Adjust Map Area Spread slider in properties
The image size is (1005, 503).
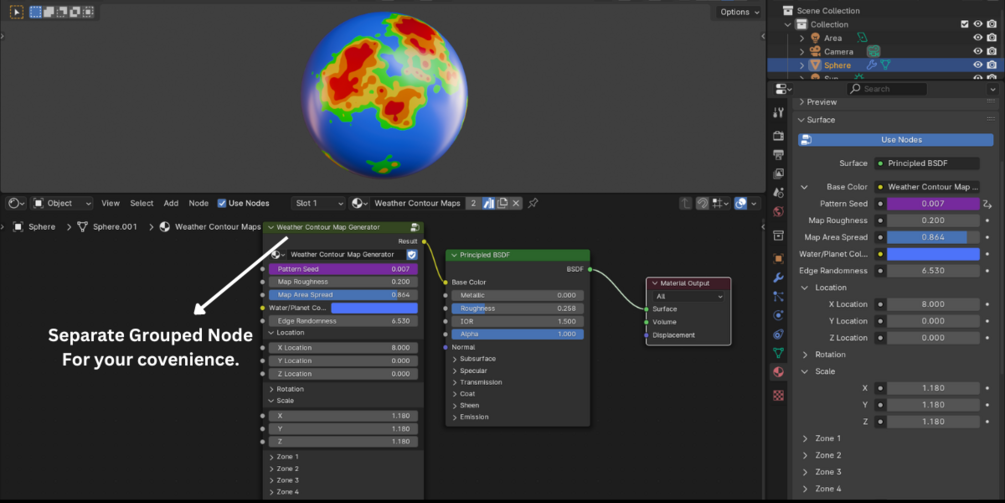933,237
